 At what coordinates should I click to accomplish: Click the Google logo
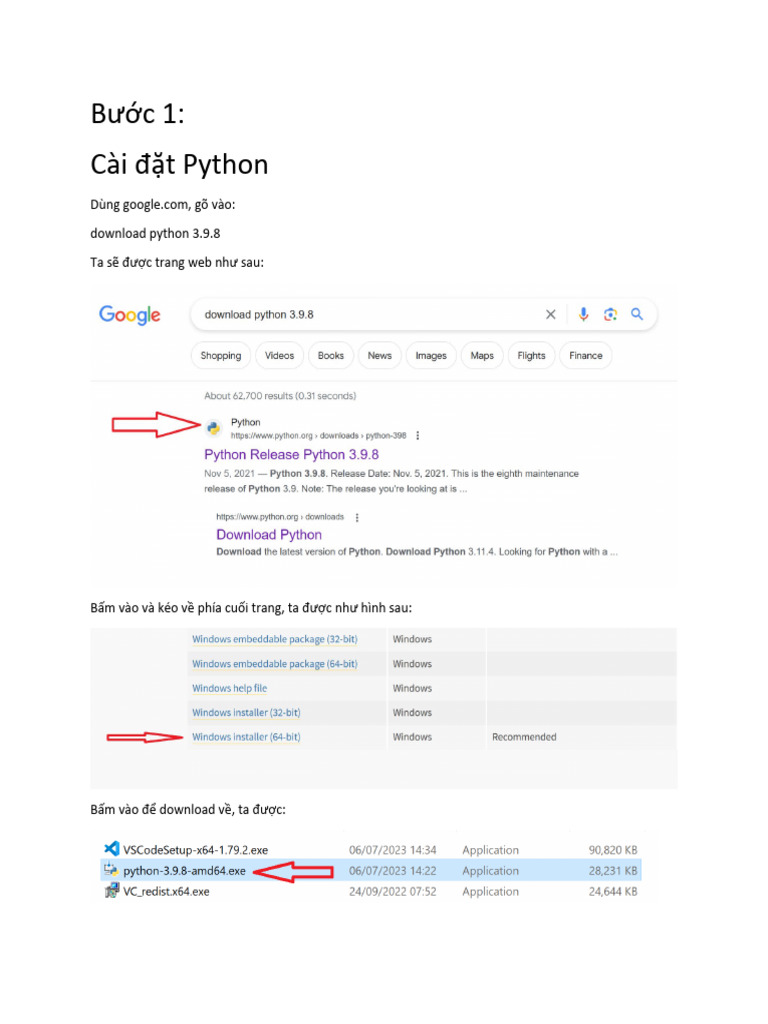coord(130,315)
